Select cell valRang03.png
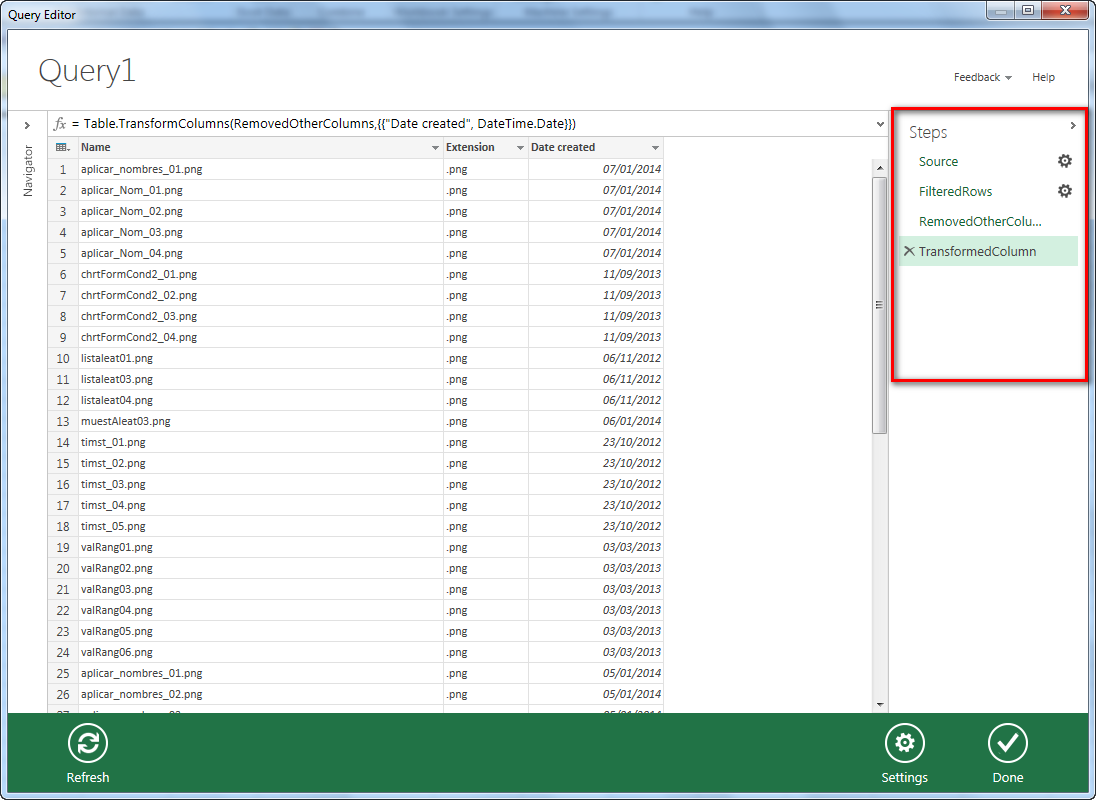Image resolution: width=1096 pixels, height=800 pixels. point(261,588)
